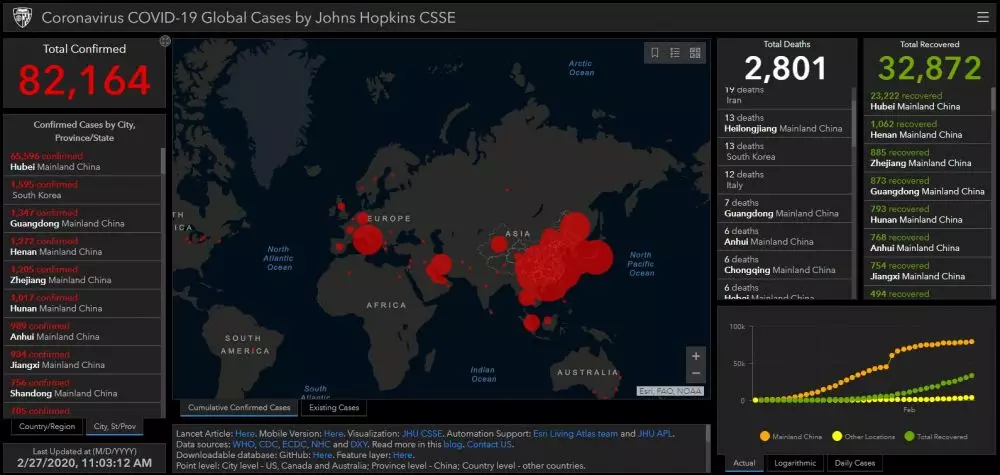Select Jiangxi 754 recovered entry
The image size is (1000, 475).
coord(927,271)
